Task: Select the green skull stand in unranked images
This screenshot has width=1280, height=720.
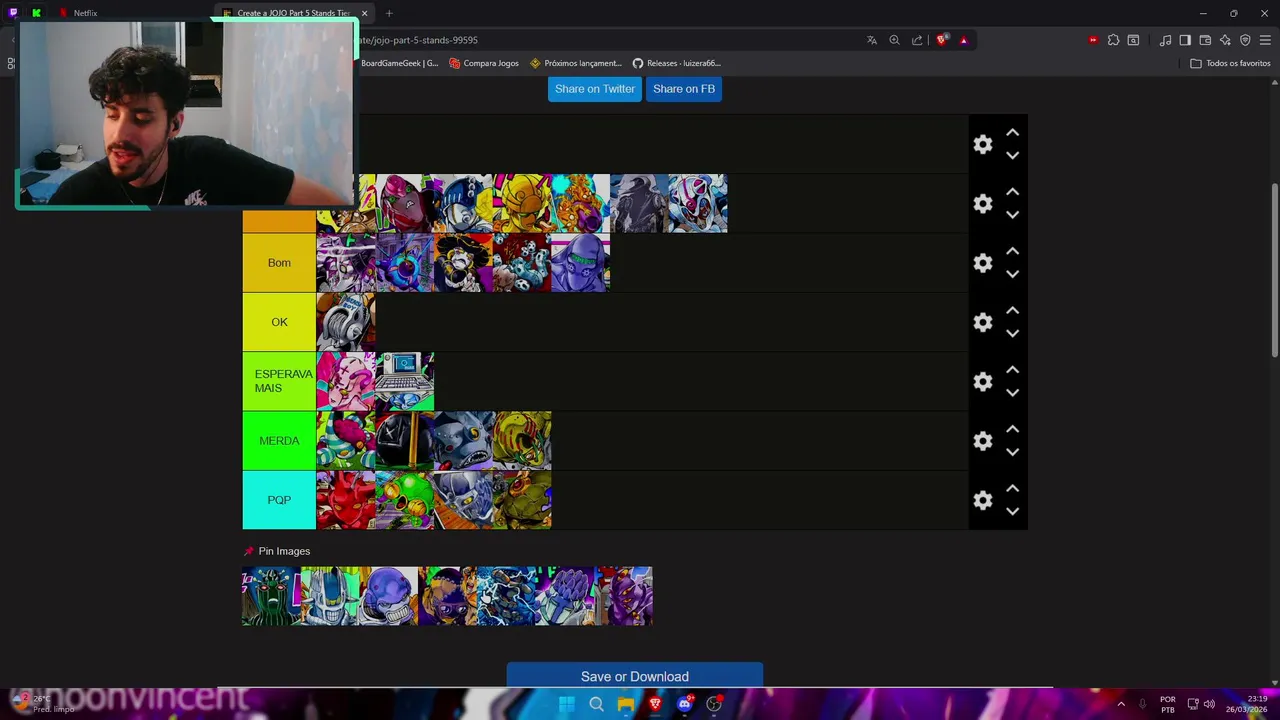Action: point(271,596)
